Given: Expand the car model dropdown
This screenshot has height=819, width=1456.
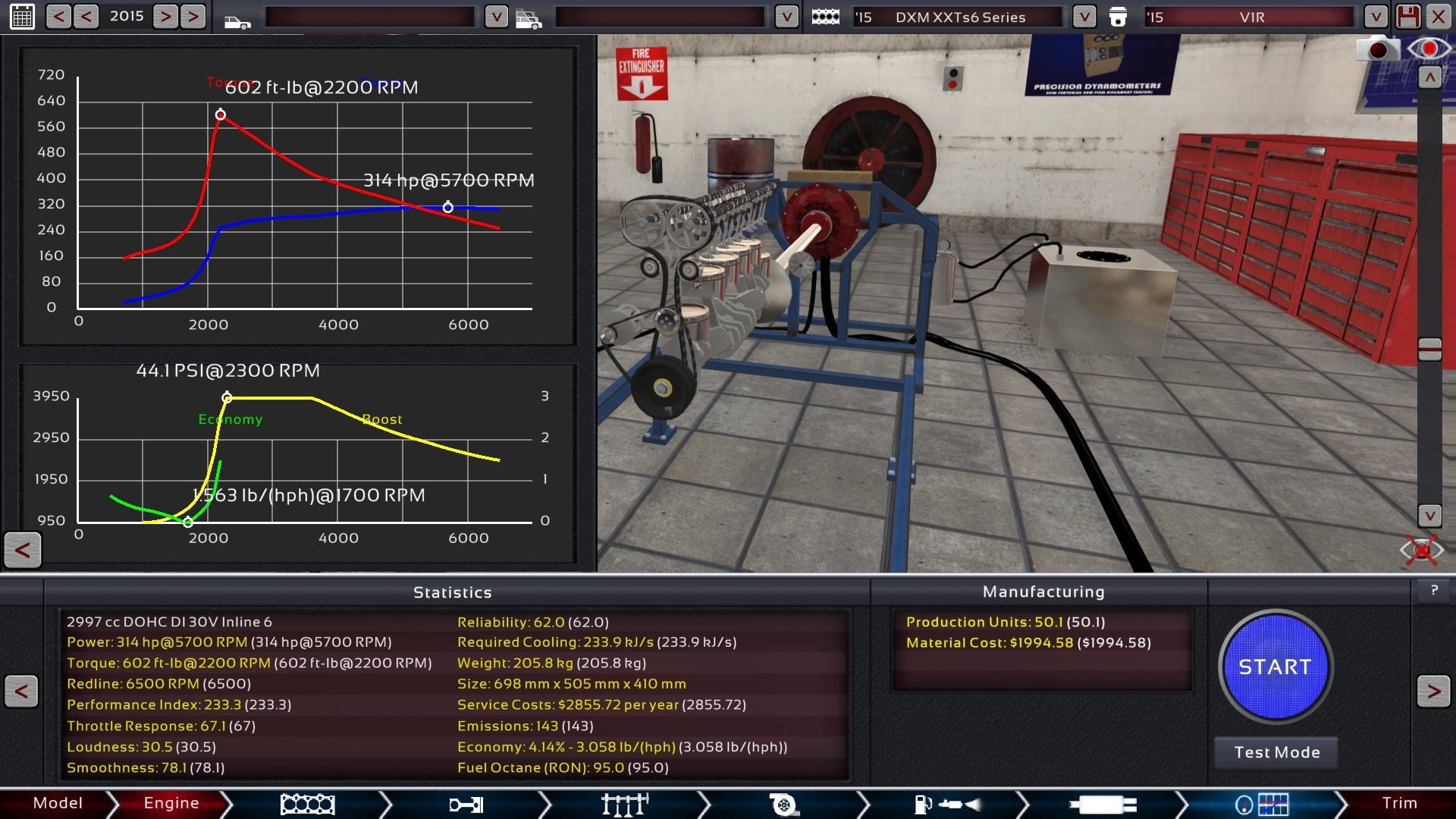Looking at the screenshot, I should tap(496, 16).
